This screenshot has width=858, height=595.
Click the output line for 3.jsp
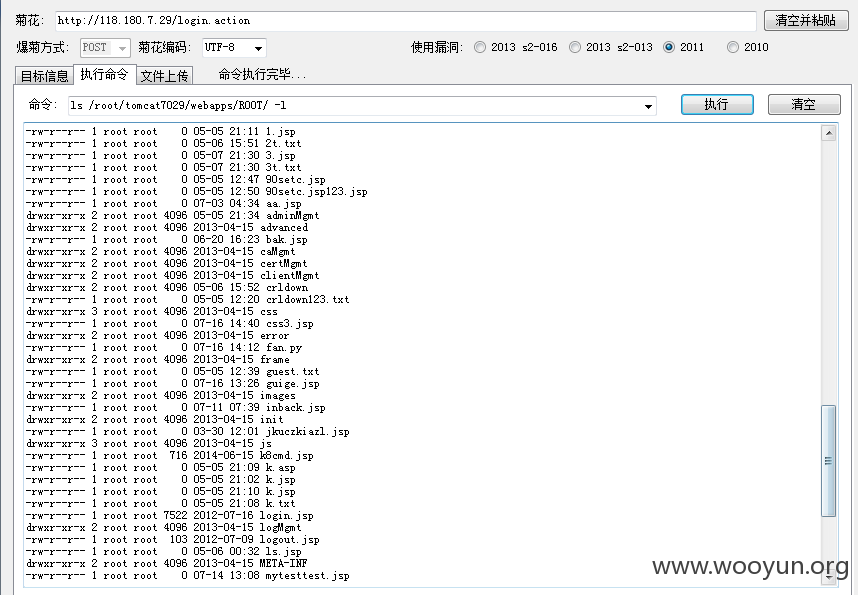(160, 156)
